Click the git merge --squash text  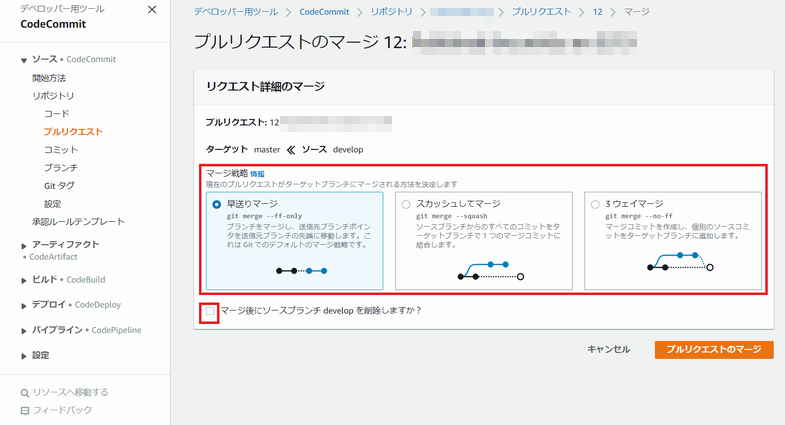(452, 216)
